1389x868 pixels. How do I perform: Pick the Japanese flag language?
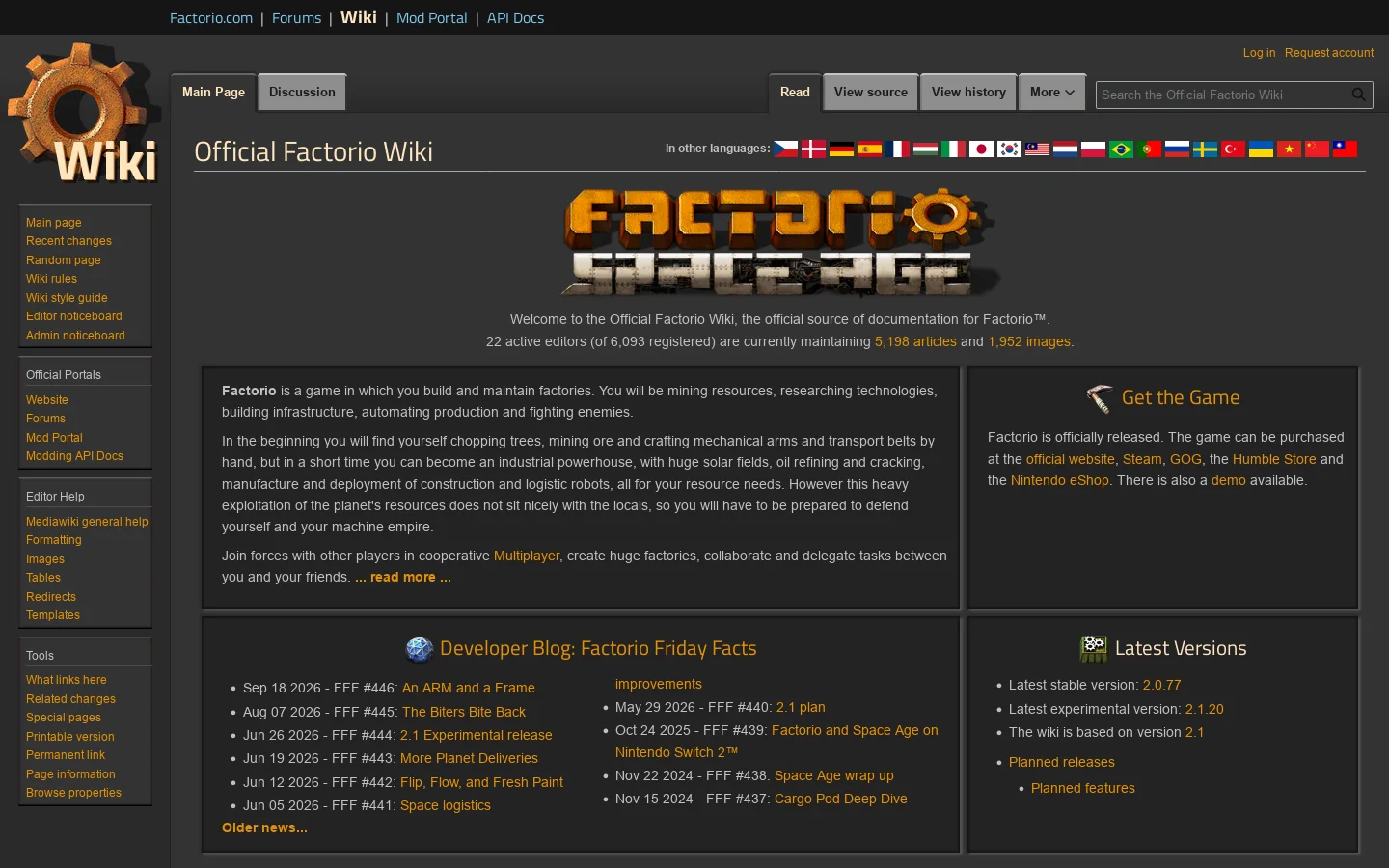982,149
